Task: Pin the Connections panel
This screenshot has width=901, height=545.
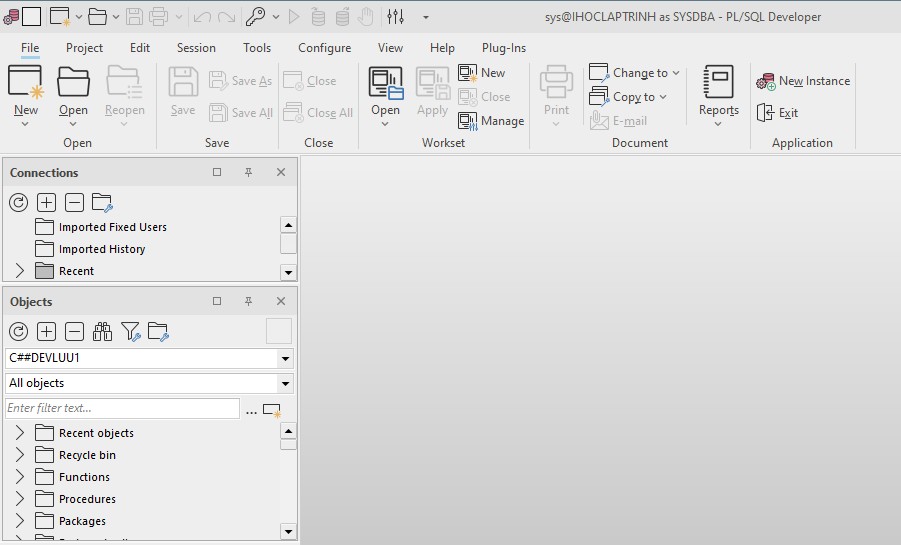Action: 248,172
